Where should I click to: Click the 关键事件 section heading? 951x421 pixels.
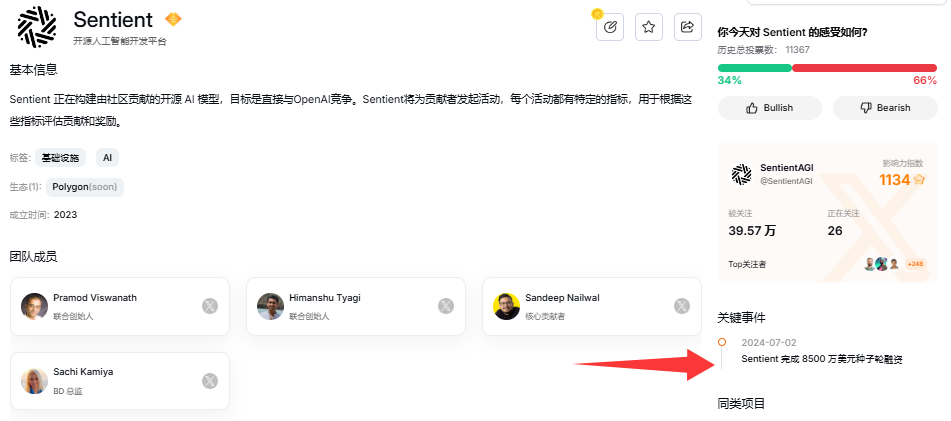(742, 317)
